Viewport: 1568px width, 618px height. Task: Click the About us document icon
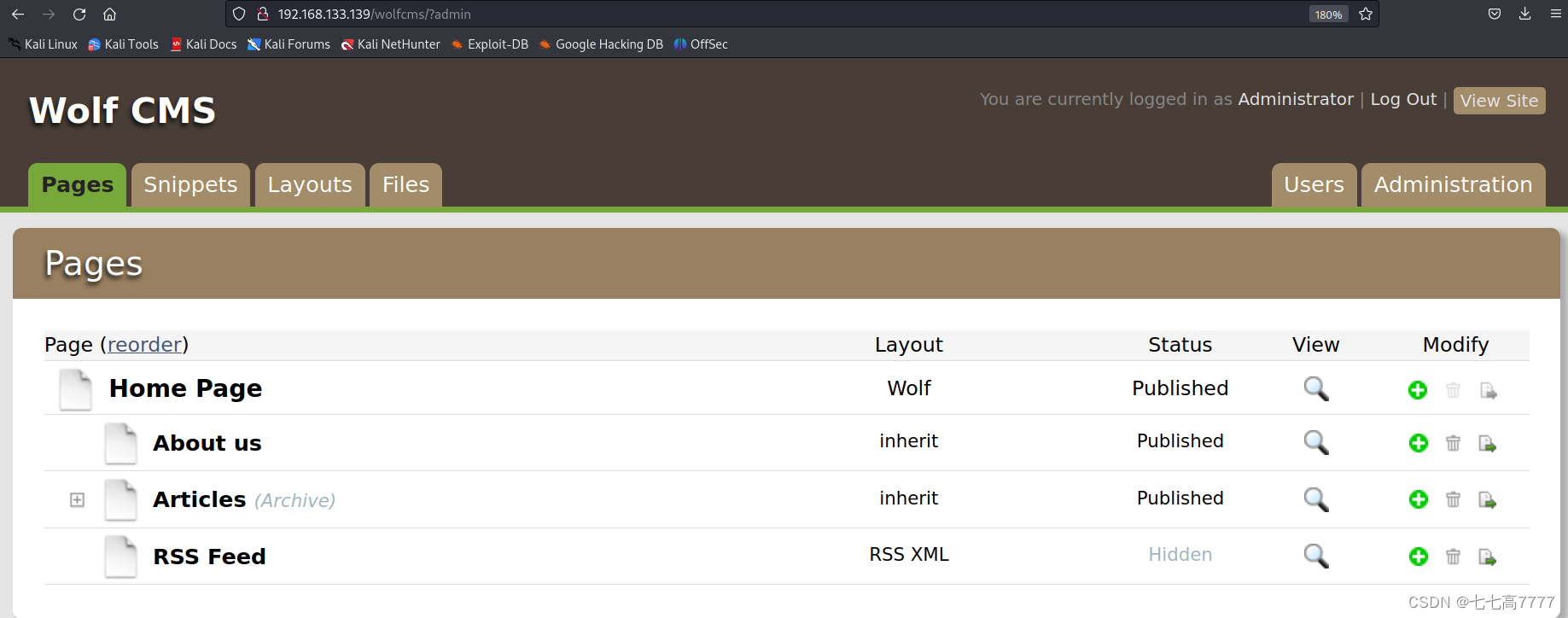(x=120, y=444)
